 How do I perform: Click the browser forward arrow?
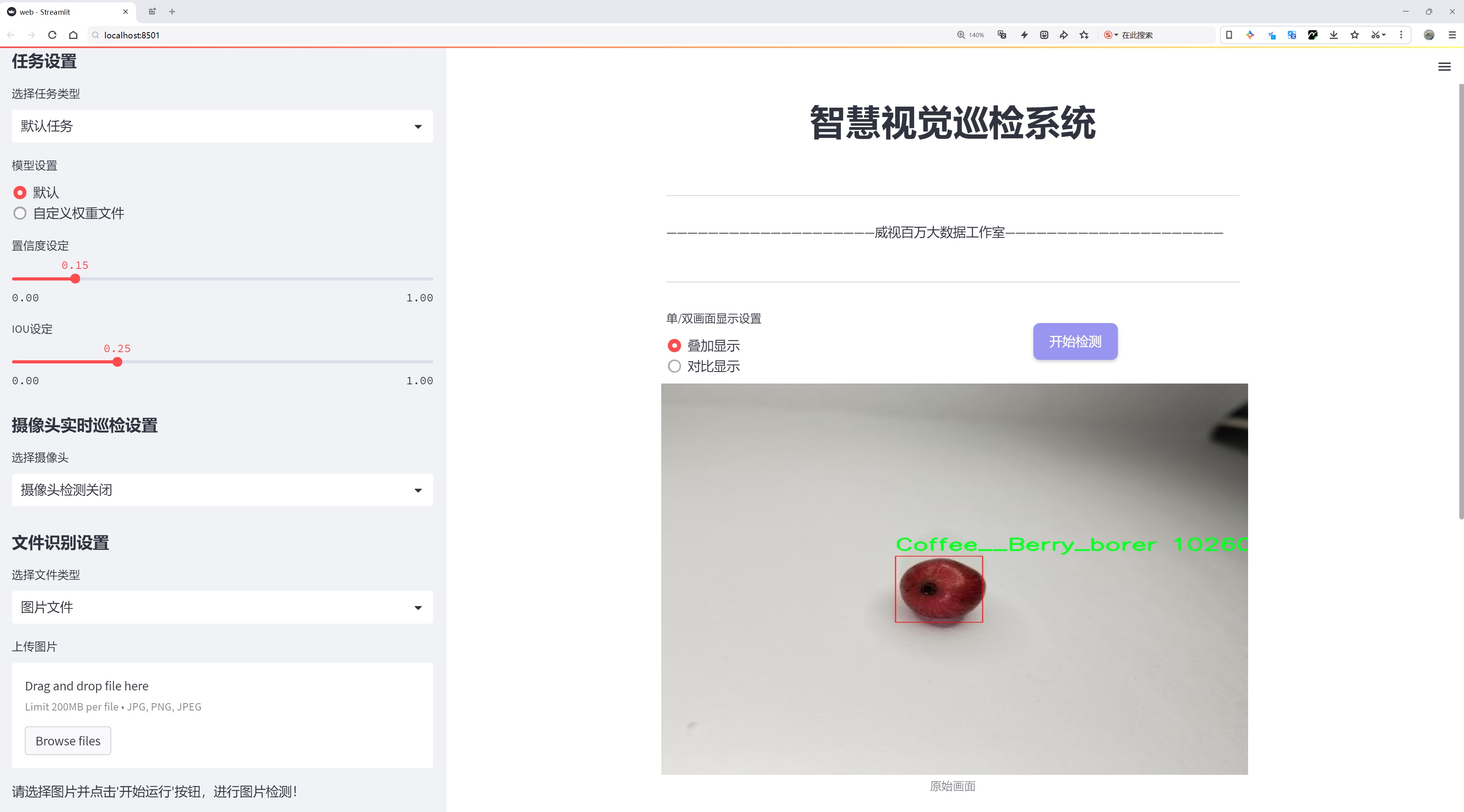[x=31, y=34]
